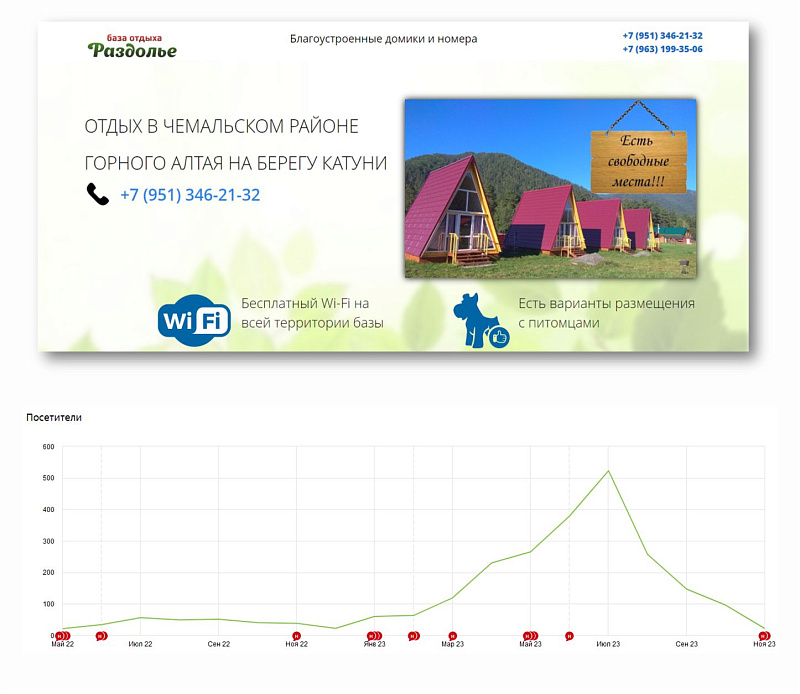This screenshot has height=694, width=800.
Task: Click the red note marker at Мар 23
Action: tap(452, 636)
